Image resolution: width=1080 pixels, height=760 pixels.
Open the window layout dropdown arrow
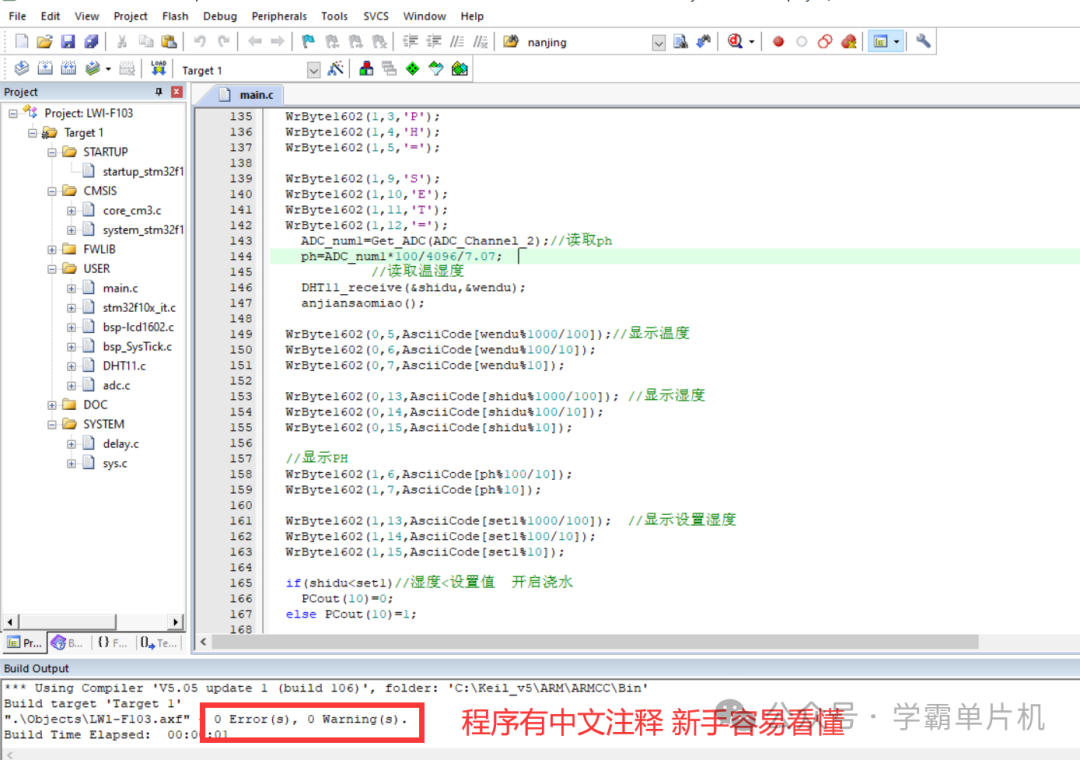pyautogui.click(x=897, y=42)
